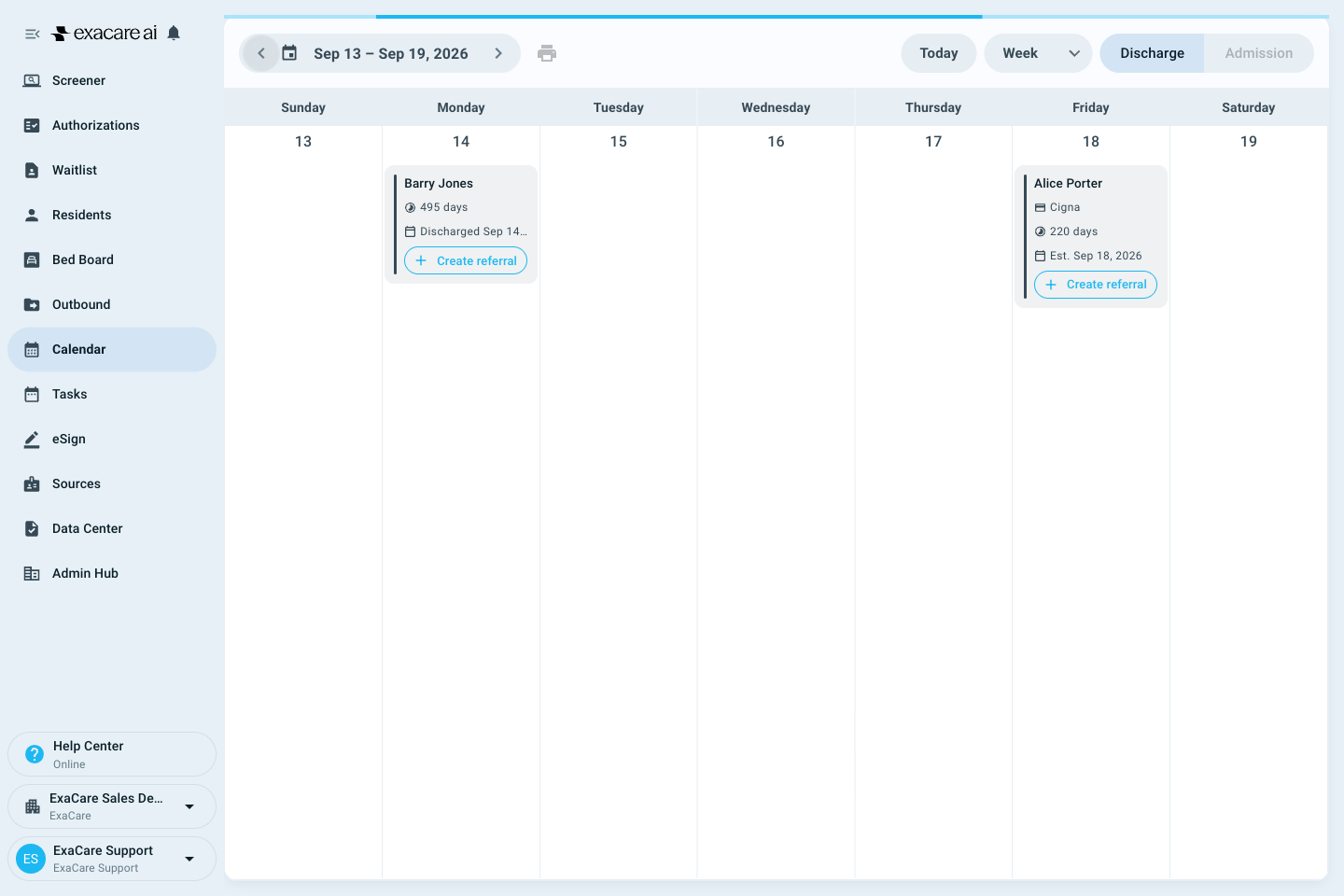Open notifications bell
Viewport: 1344px width, 896px height.
point(174,34)
